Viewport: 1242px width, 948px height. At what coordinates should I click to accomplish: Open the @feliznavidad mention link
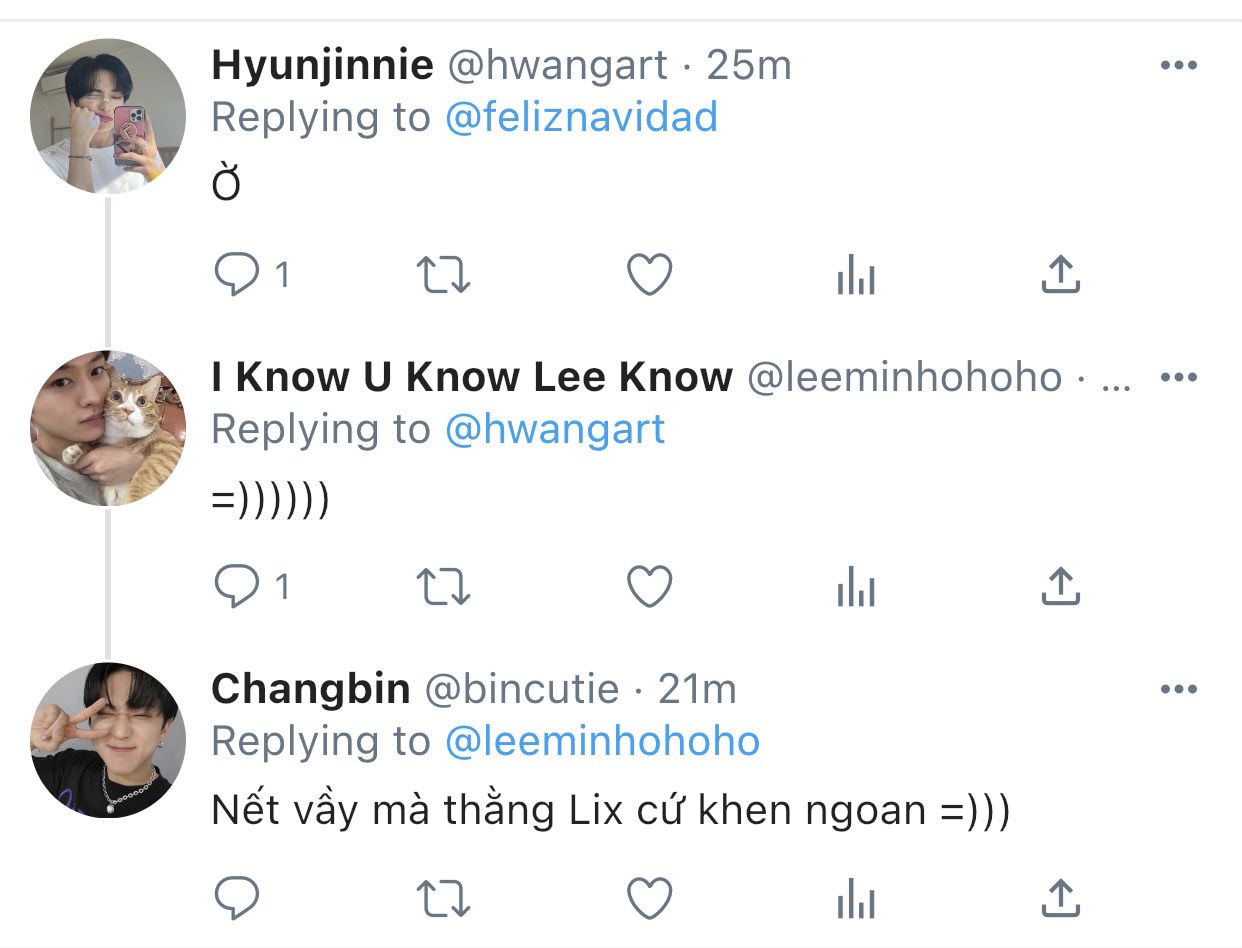coord(581,118)
